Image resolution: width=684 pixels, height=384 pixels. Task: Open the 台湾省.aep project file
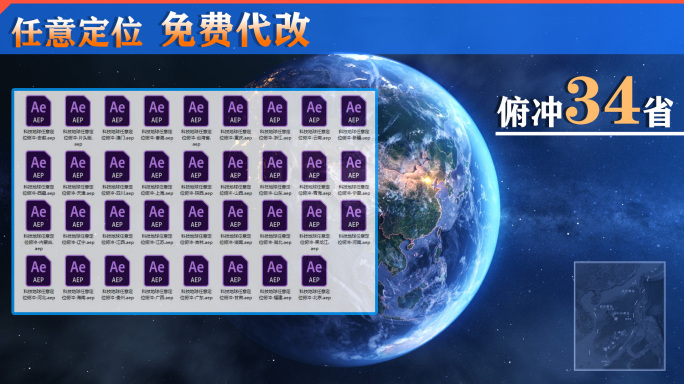[196, 112]
